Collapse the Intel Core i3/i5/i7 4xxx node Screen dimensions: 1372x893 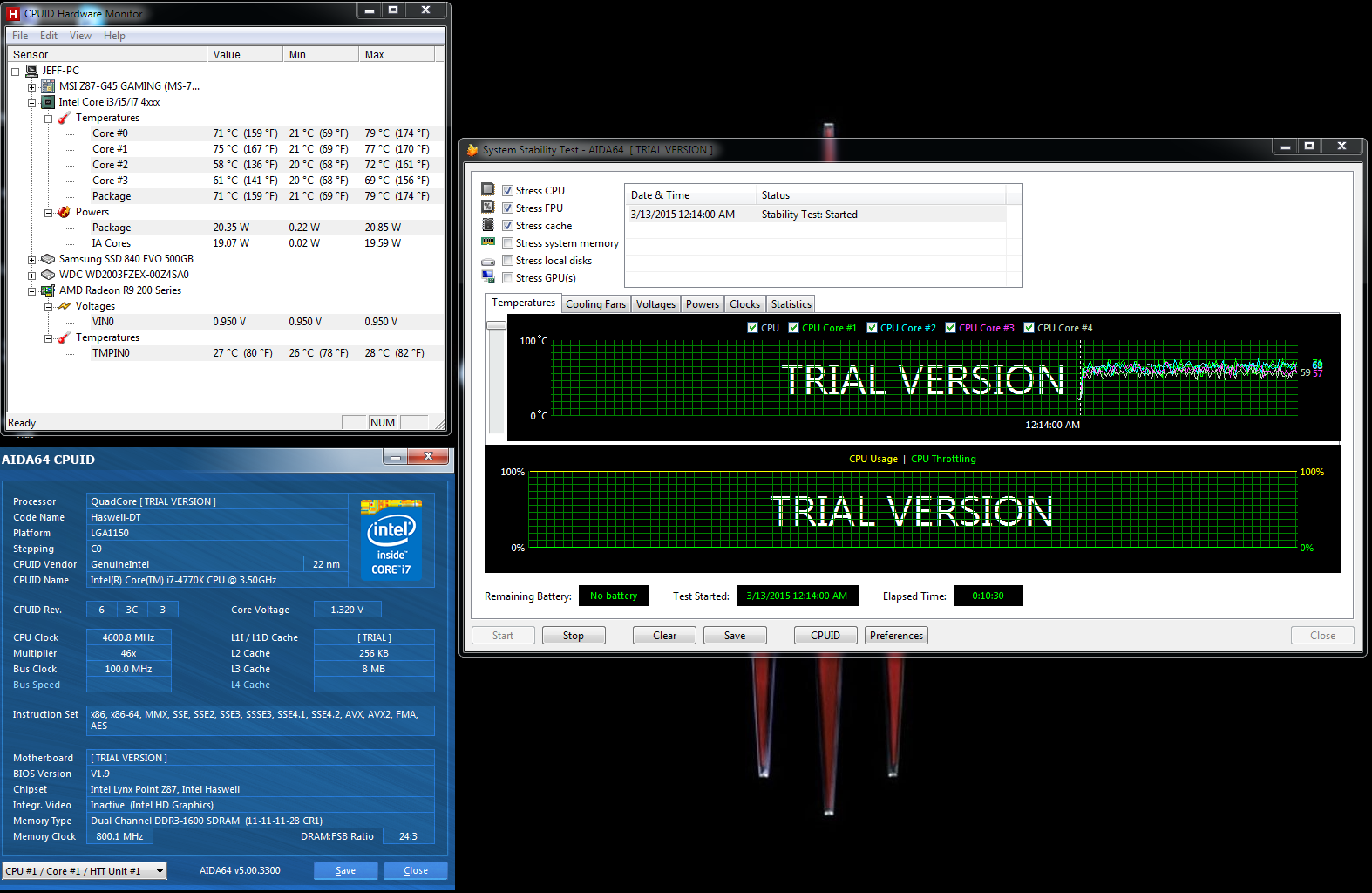[x=32, y=103]
